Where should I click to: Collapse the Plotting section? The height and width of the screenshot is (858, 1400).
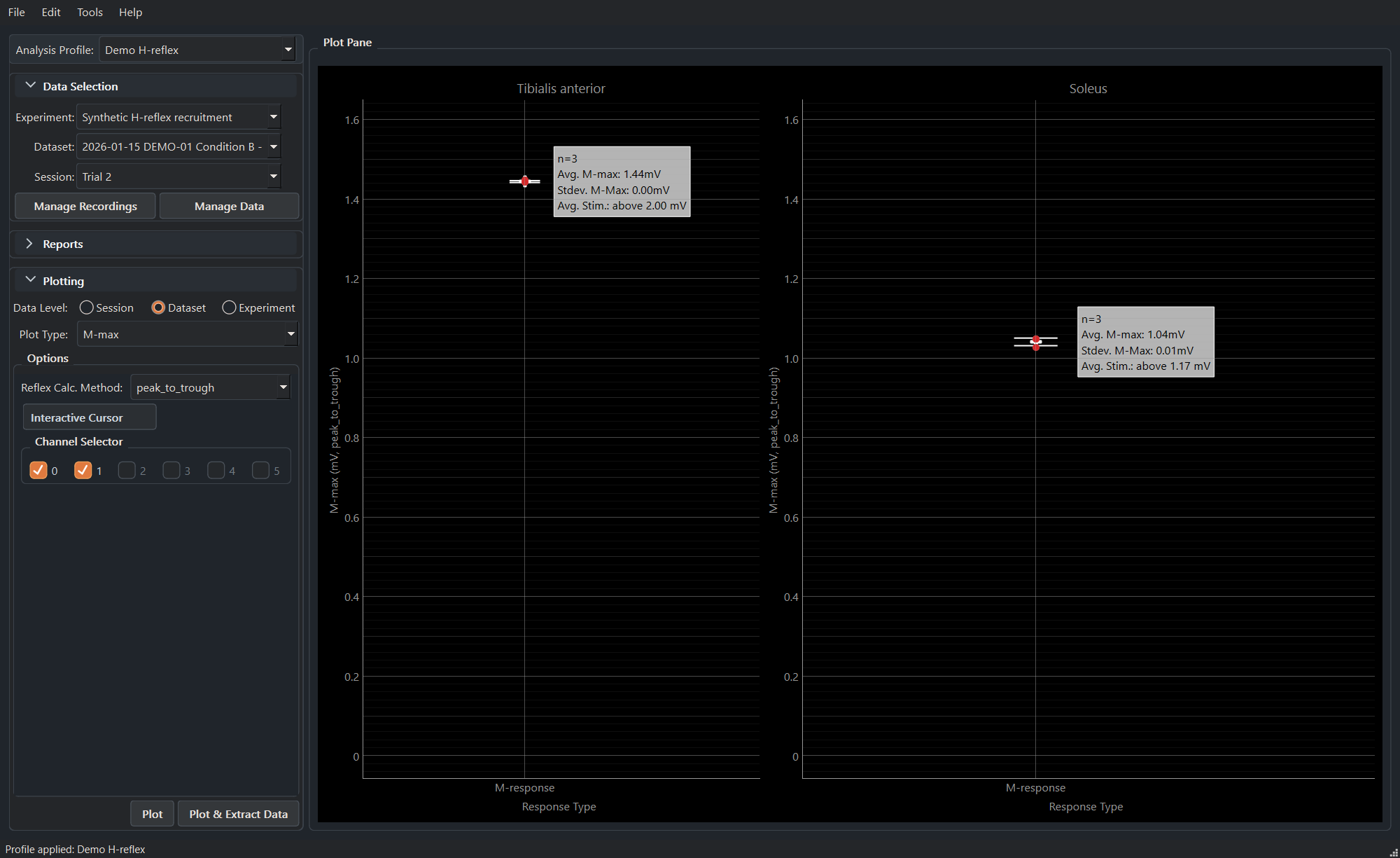click(155, 281)
